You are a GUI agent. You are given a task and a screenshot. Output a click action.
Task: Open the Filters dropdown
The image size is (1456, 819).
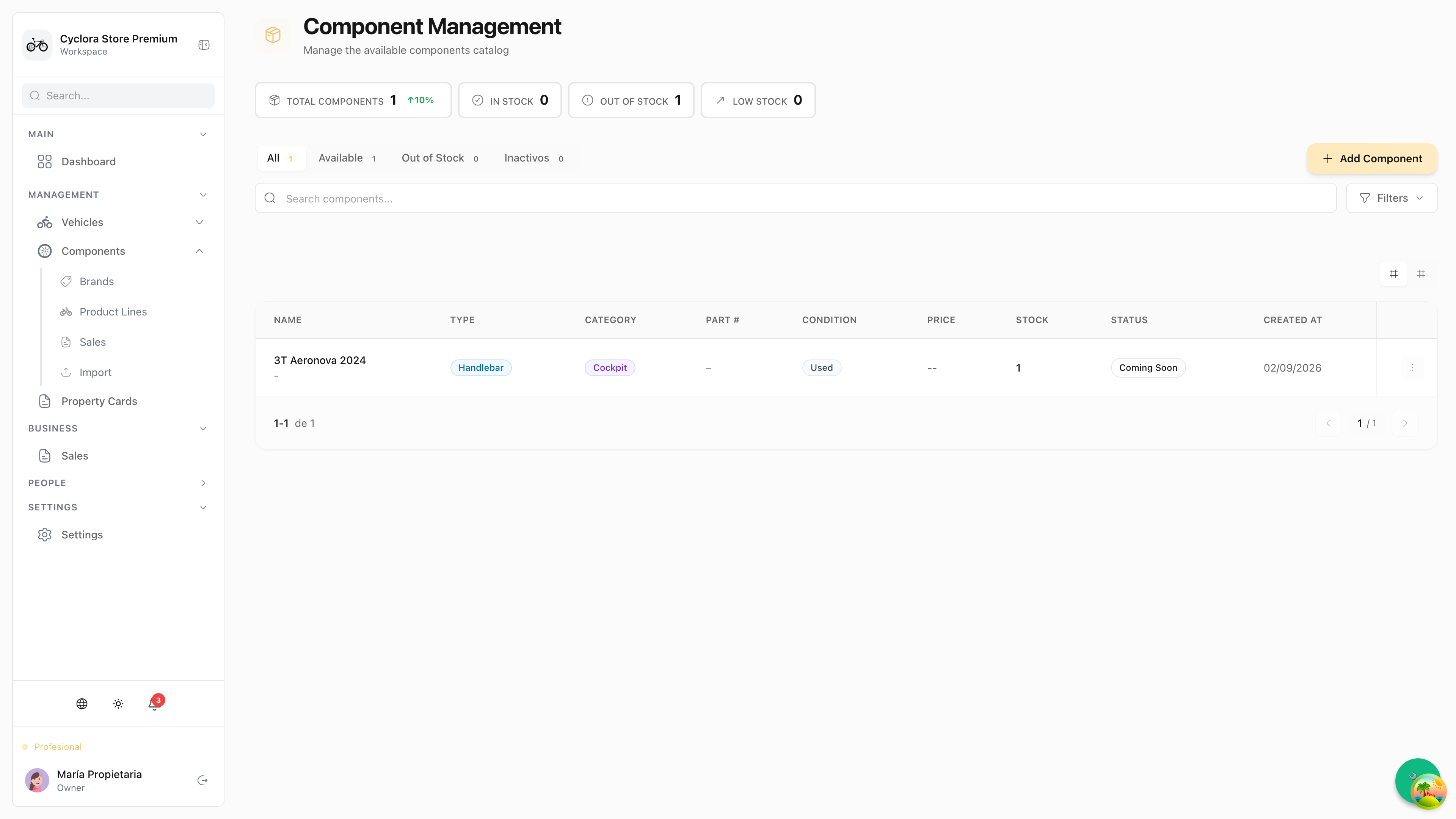(x=1392, y=198)
